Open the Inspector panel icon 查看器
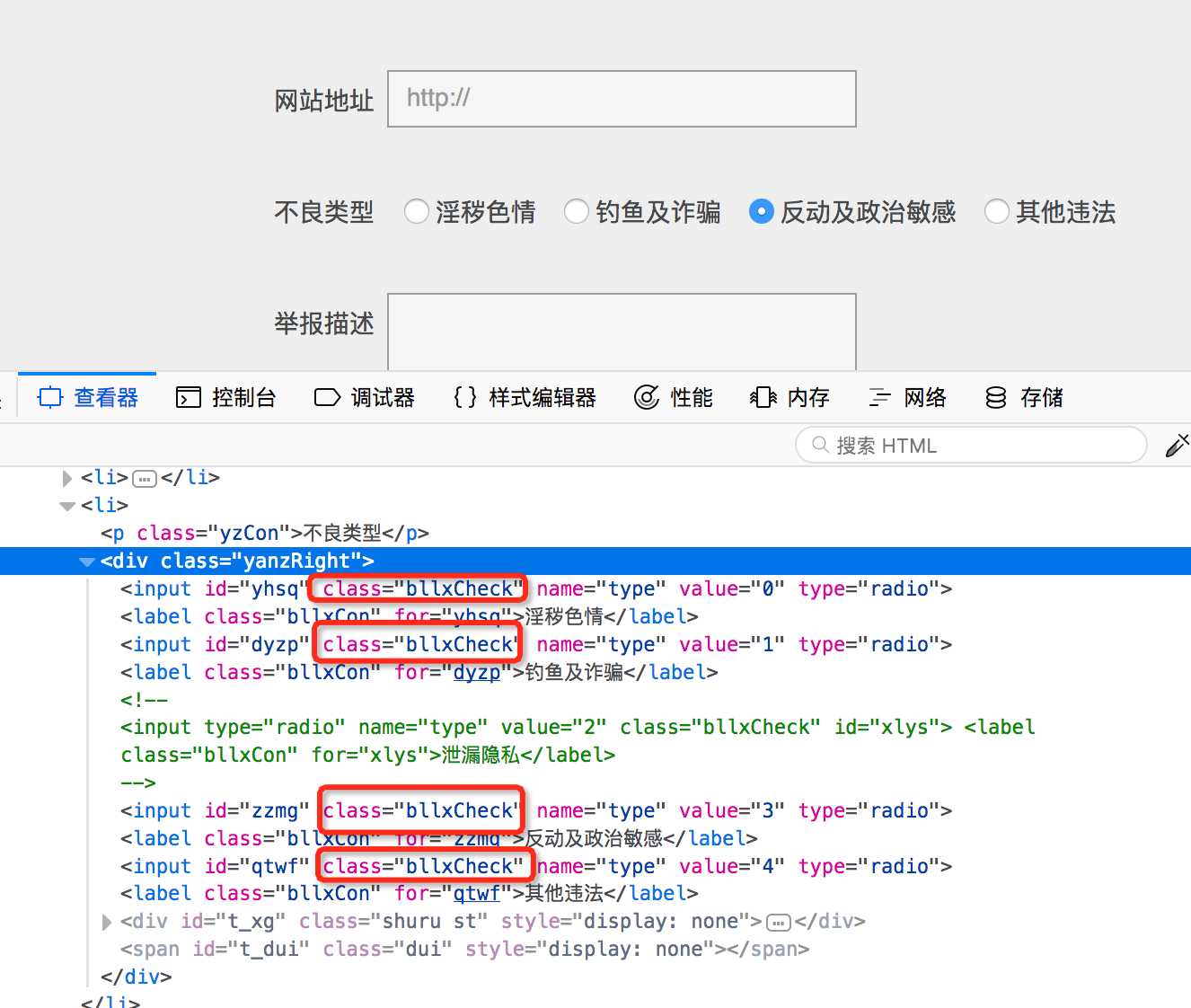1191x1008 pixels. pos(50,397)
